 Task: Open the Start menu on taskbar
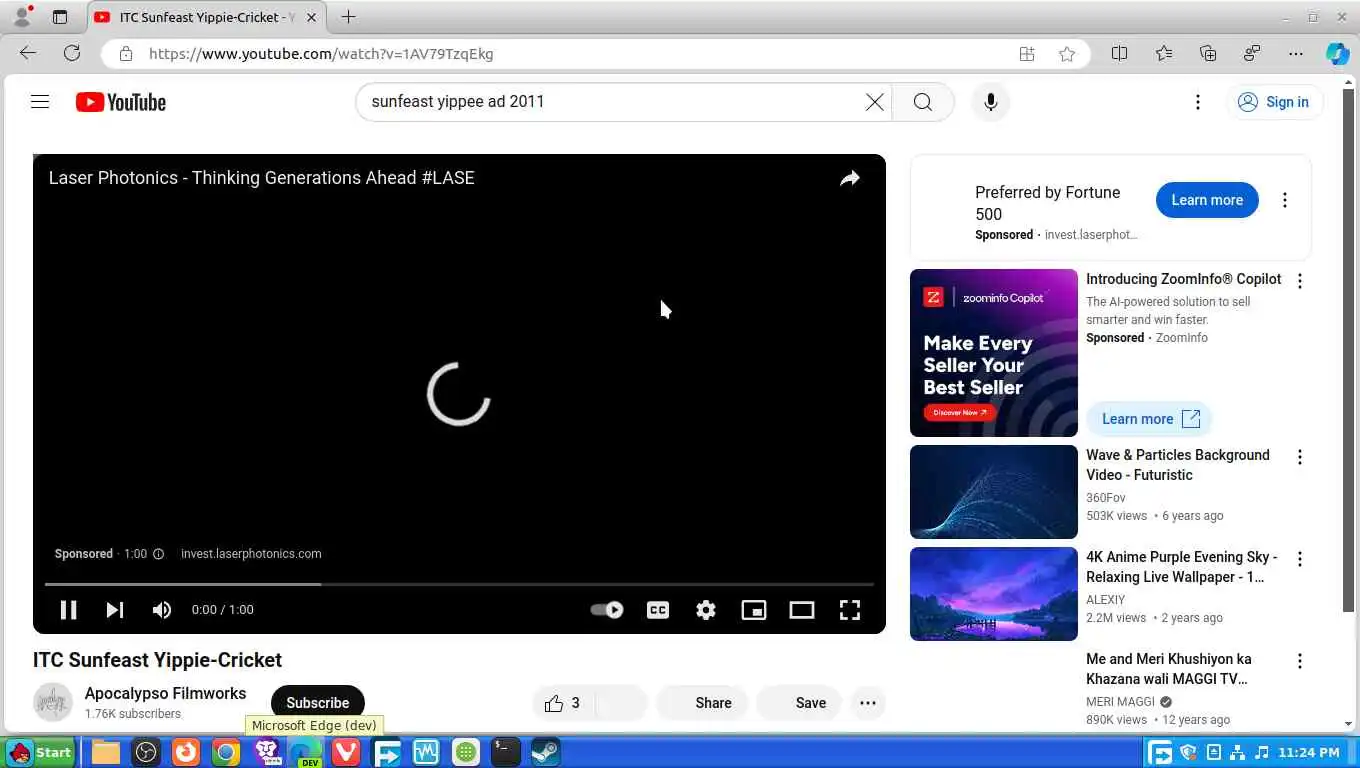pos(40,752)
